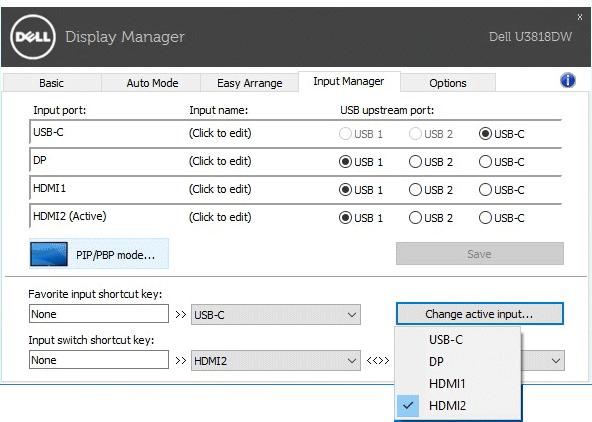Click the PIP/PBP monitor thumbnail icon

click(x=49, y=254)
